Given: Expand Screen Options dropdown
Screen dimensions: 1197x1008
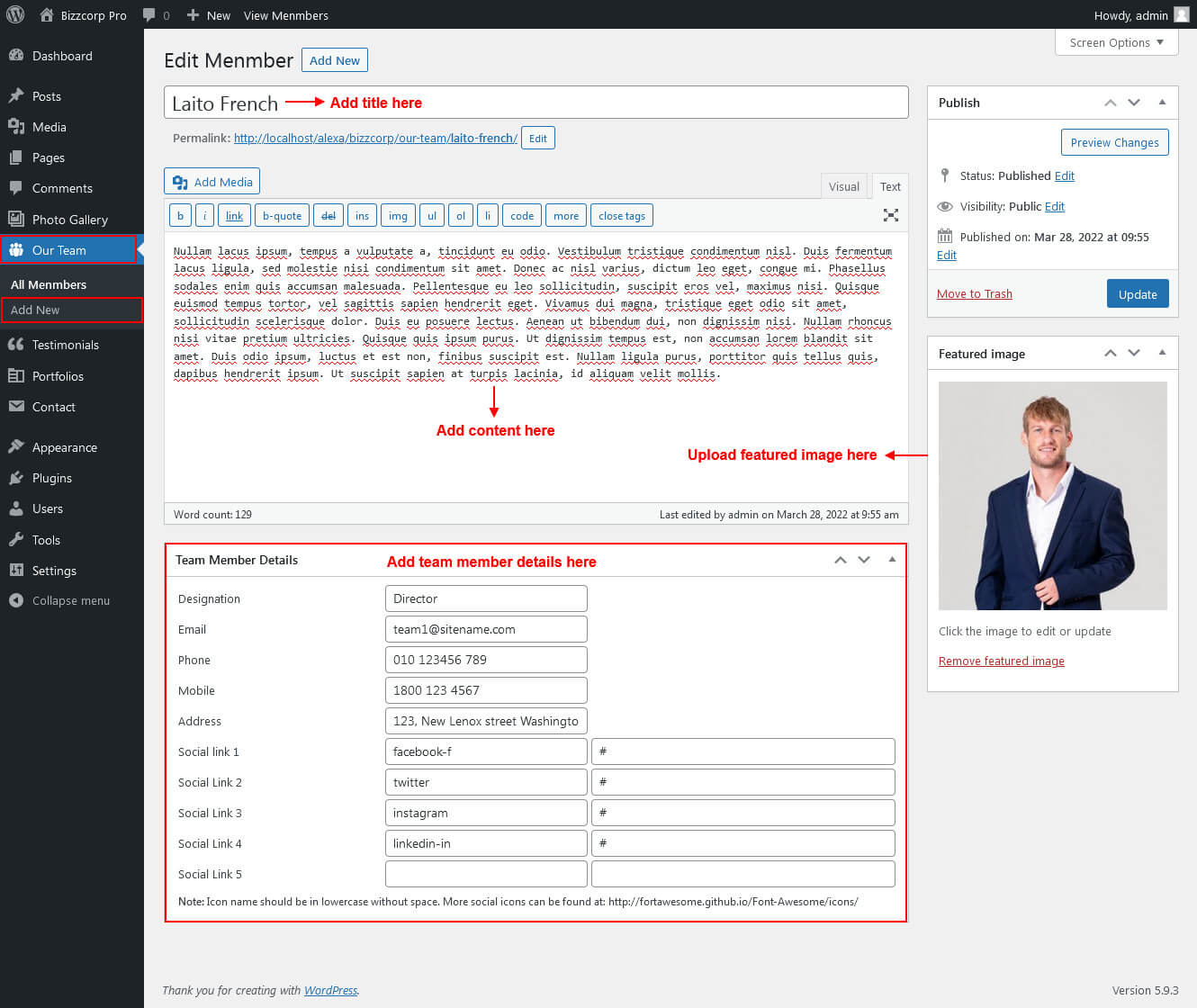Looking at the screenshot, I should 1116,42.
